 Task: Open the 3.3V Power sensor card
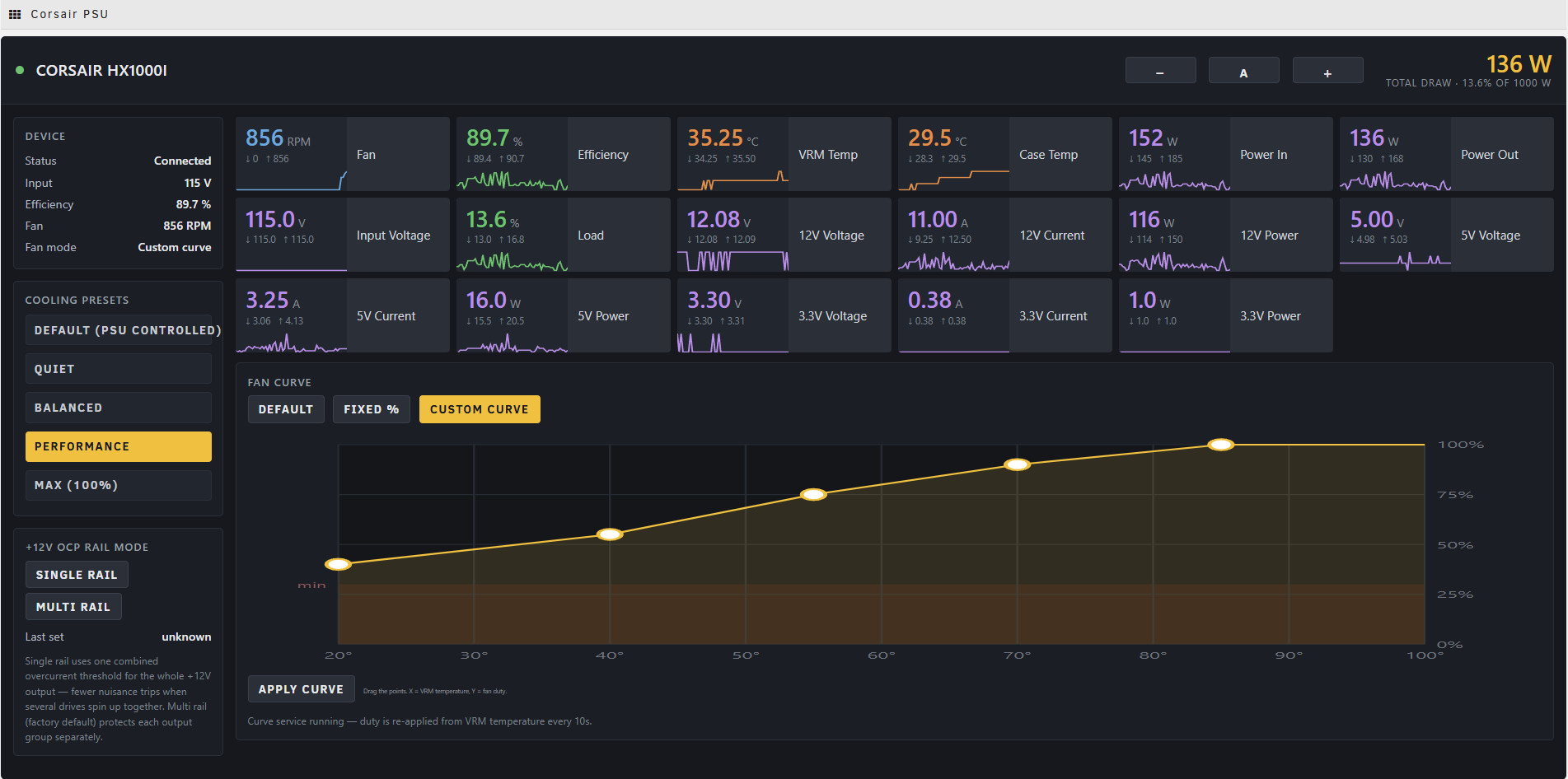click(x=1226, y=315)
